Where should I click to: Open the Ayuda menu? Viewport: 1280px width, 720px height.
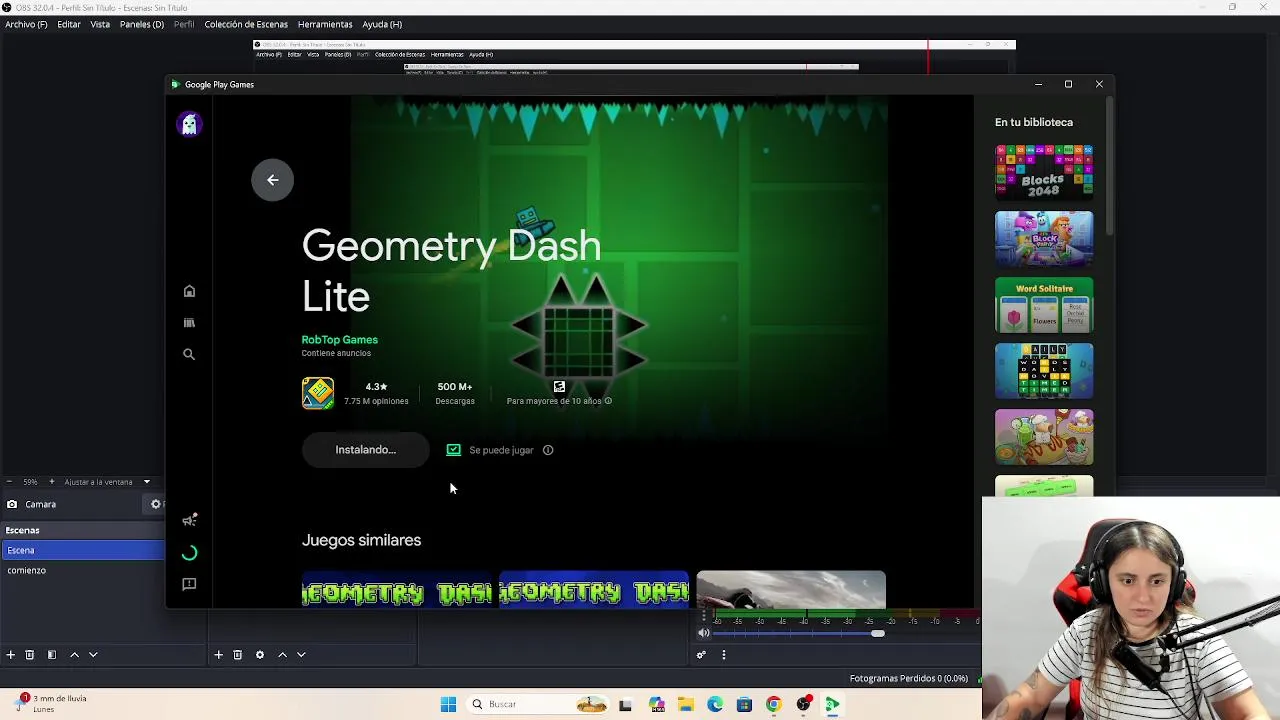382,24
